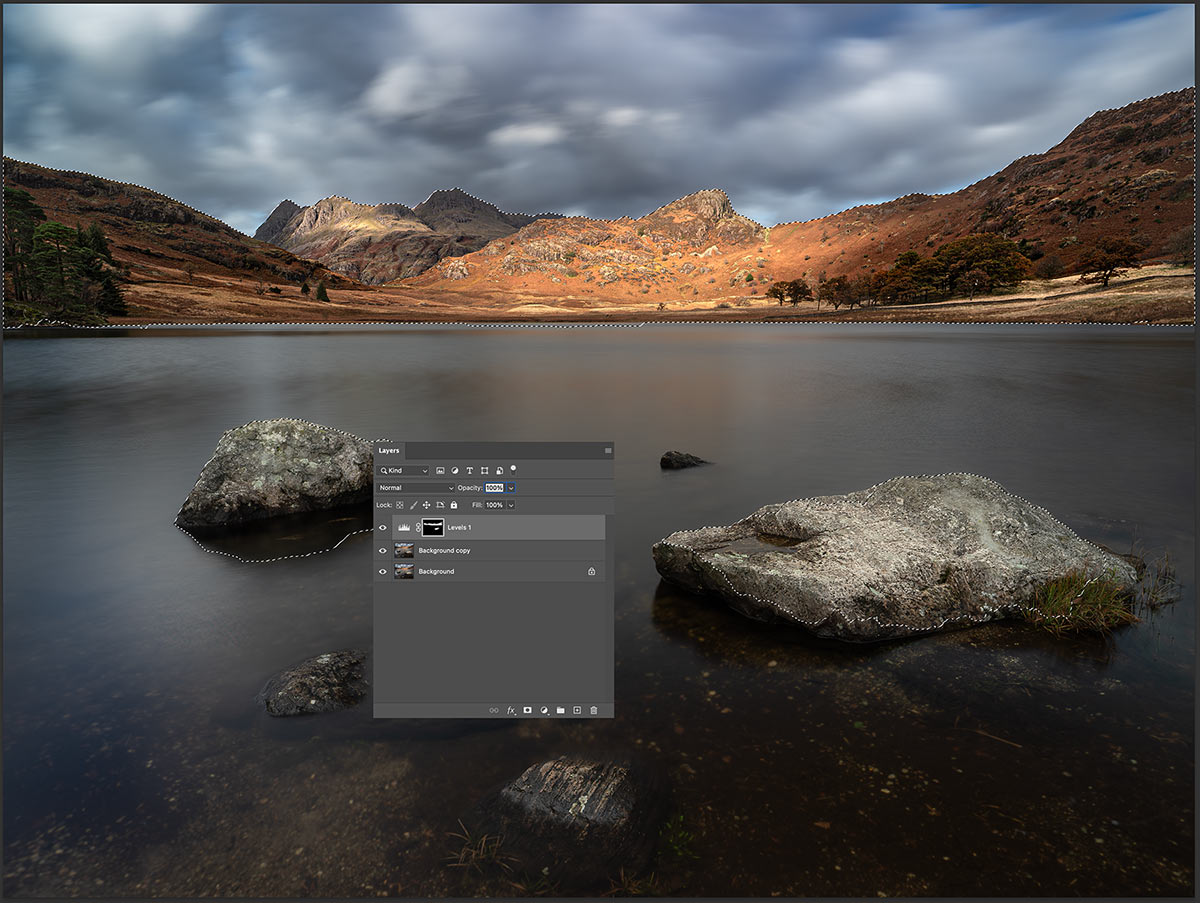
Task: Lock position using the move arrows icon
Action: click(x=427, y=505)
